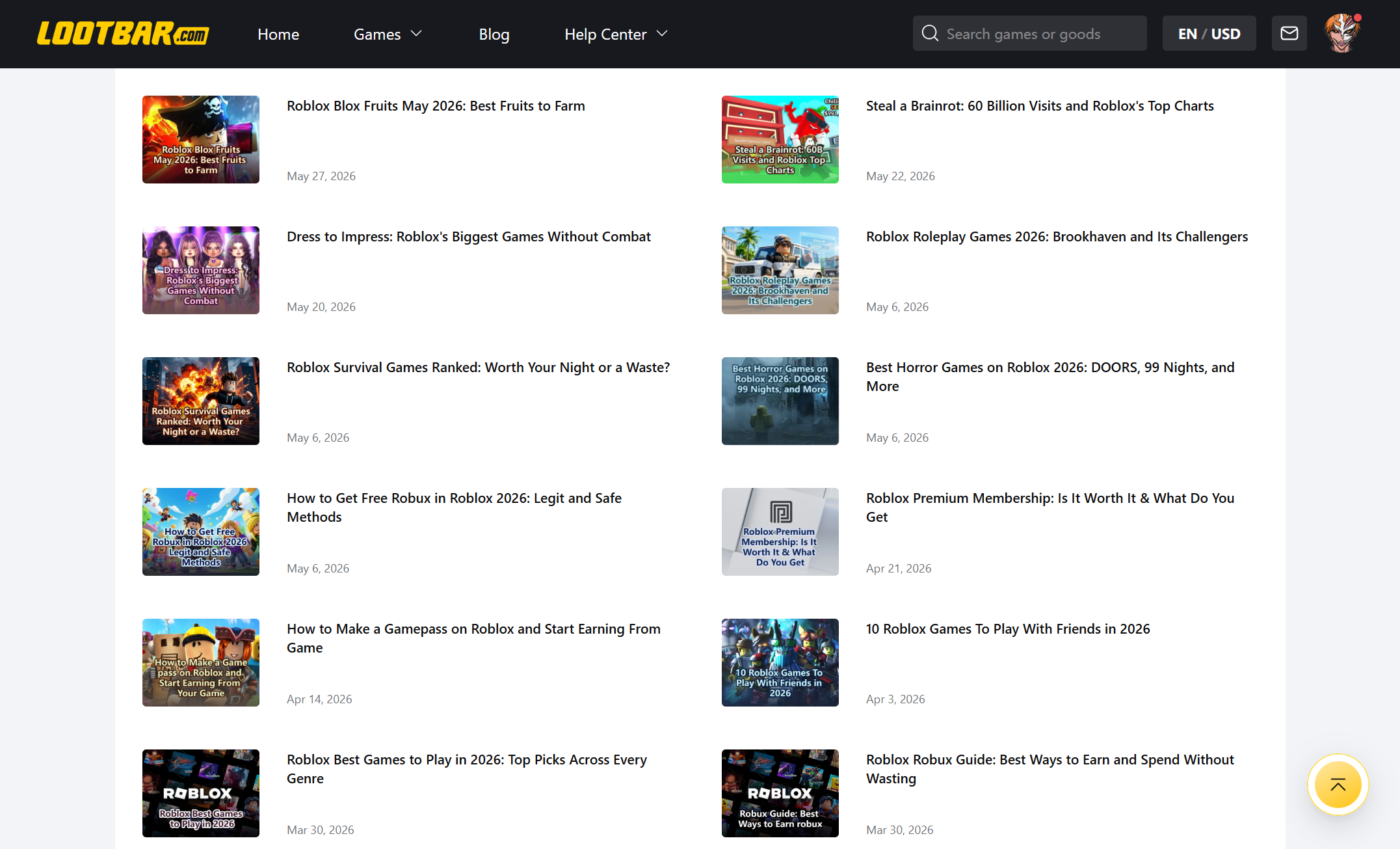Click the Apr 21, 2026 date
The height and width of the screenshot is (849, 1400).
[x=899, y=569]
